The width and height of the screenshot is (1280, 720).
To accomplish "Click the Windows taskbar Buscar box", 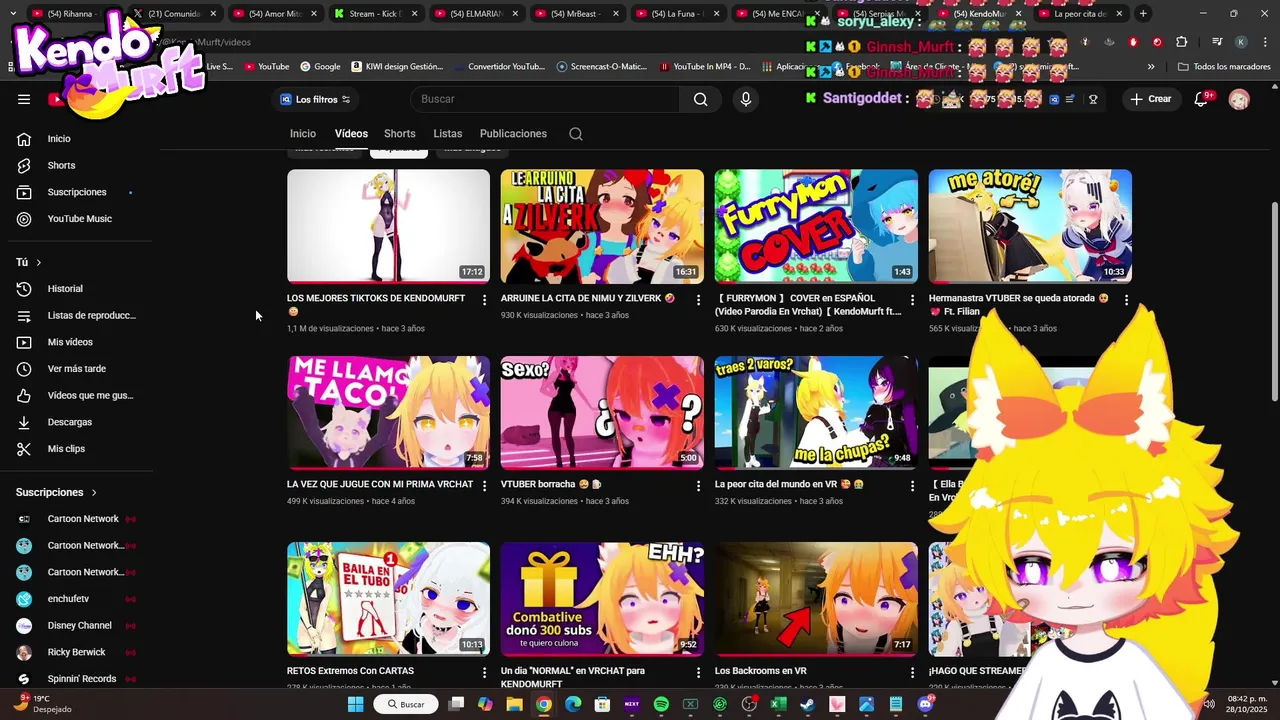I will click(x=406, y=704).
